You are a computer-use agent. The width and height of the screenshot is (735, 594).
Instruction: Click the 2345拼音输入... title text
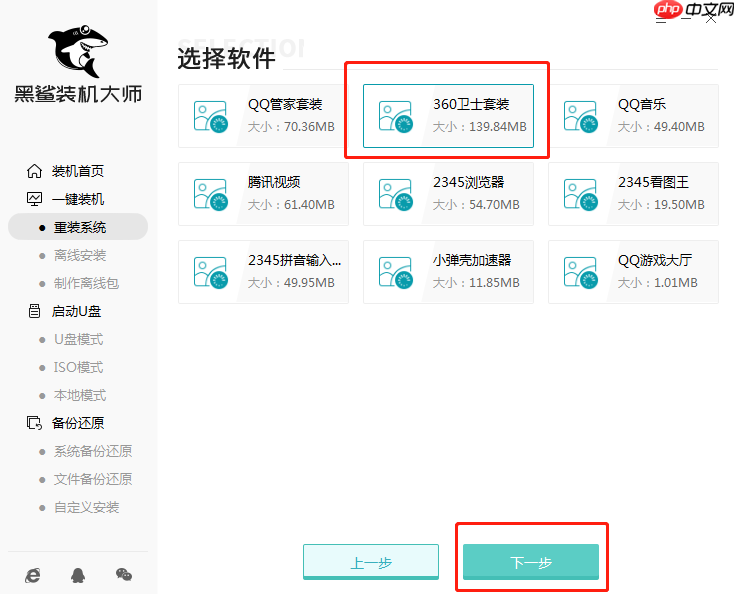click(x=294, y=260)
